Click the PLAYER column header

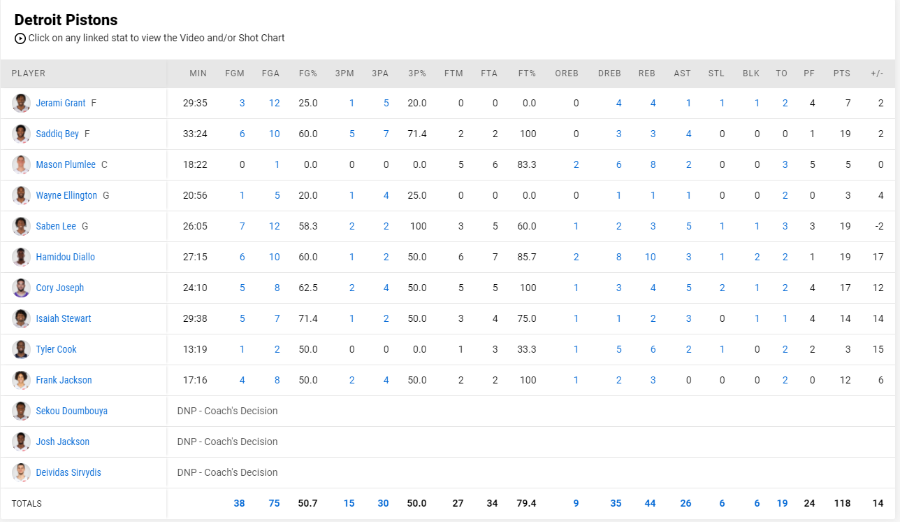tap(28, 74)
